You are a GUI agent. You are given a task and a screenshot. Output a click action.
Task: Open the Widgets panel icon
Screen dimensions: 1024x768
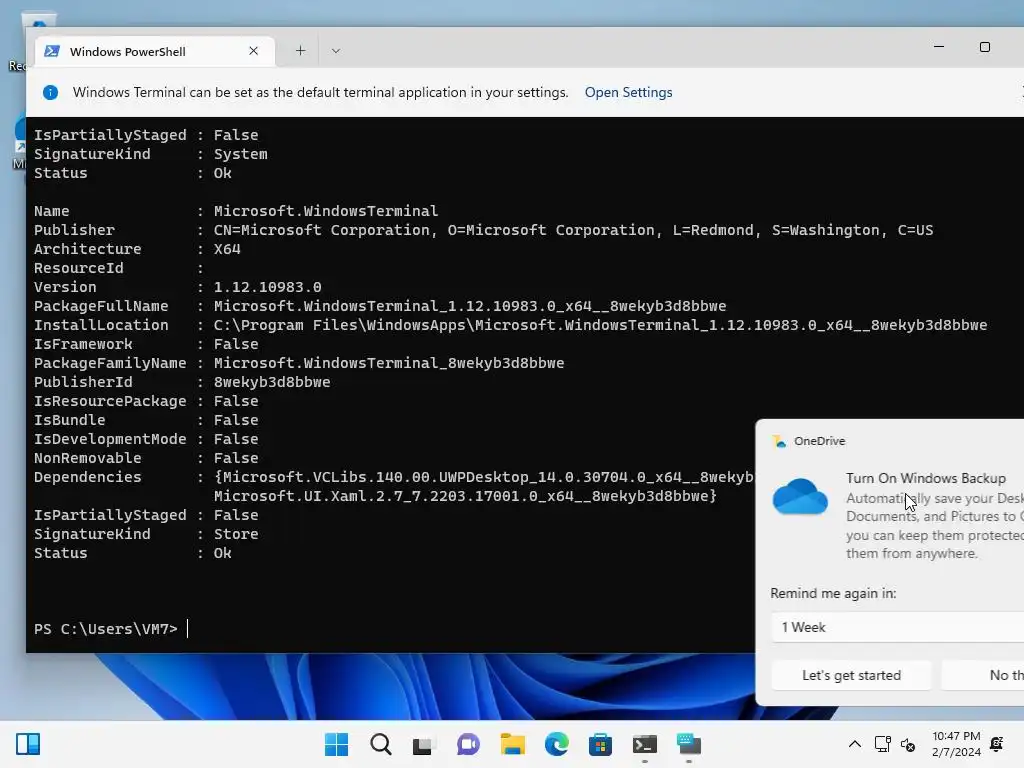28,744
